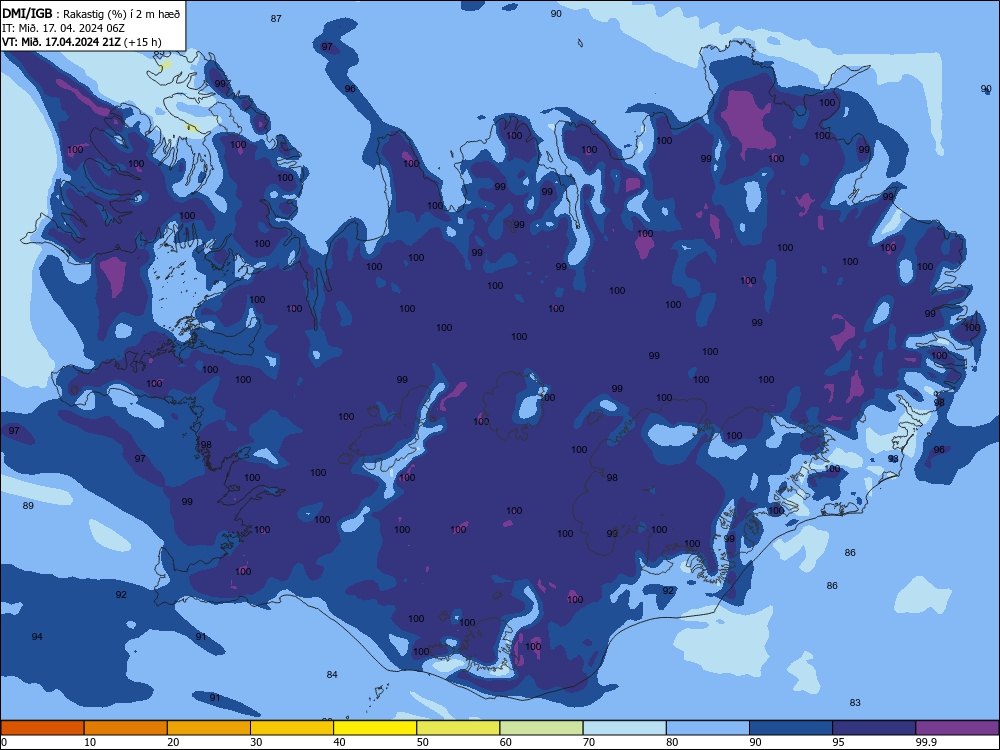1000x750 pixels.
Task: Click the legend scale label '50'
Action: click(422, 742)
